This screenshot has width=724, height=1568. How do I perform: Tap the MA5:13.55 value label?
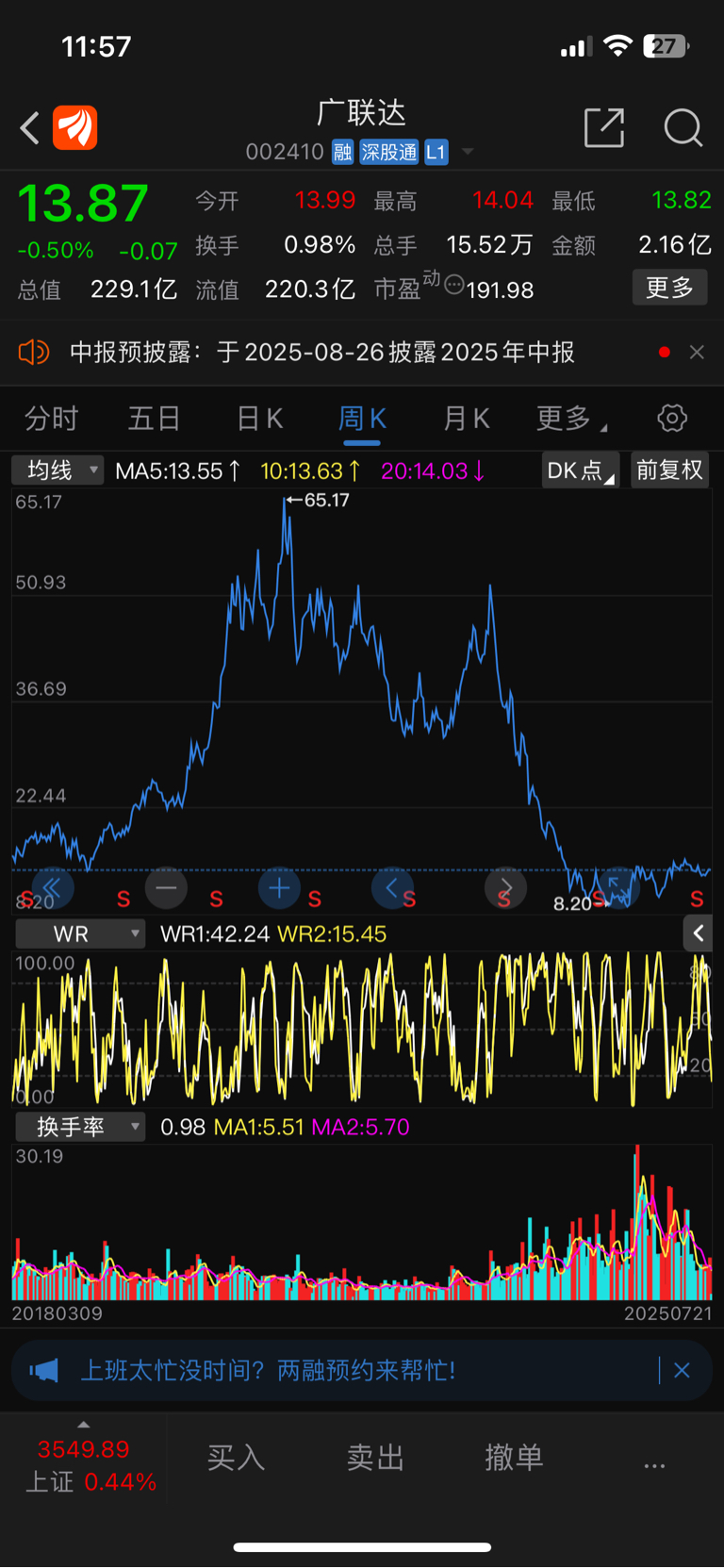(x=177, y=470)
